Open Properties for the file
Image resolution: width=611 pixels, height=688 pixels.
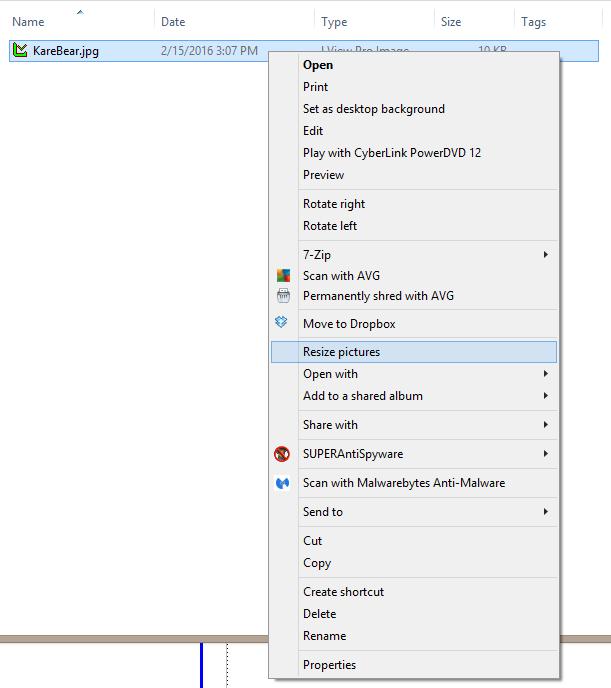[x=329, y=665]
